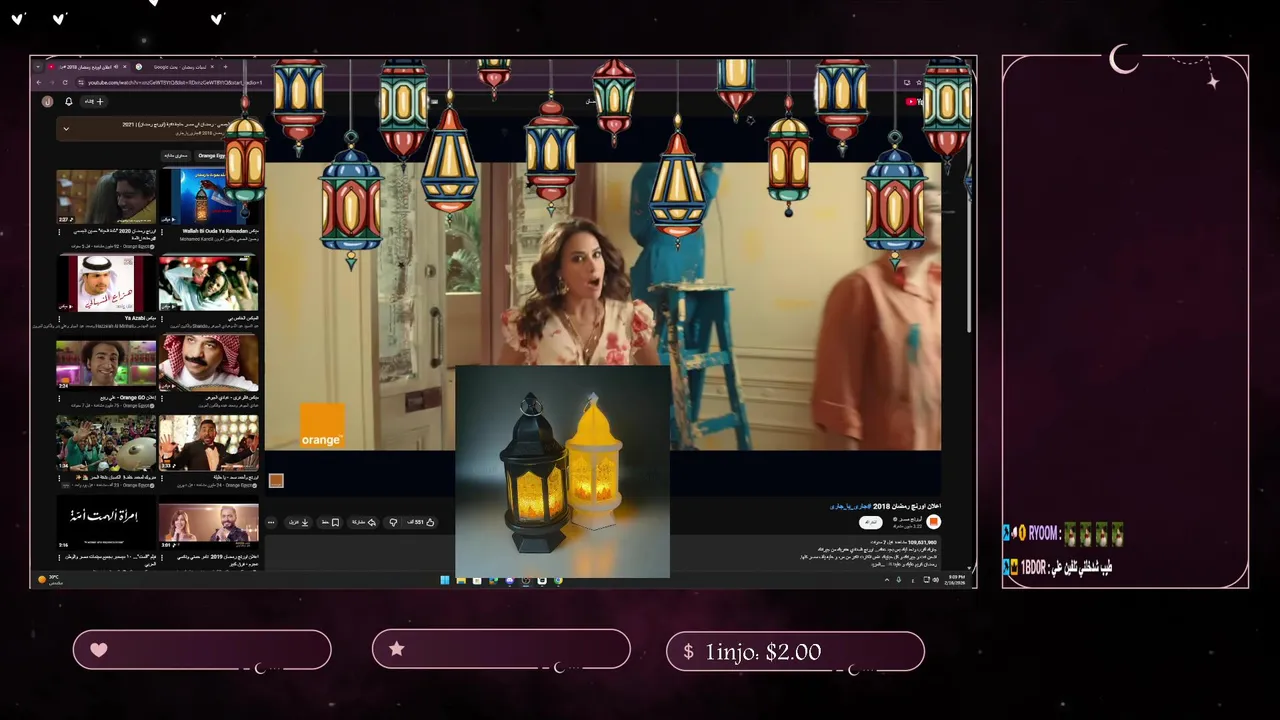The height and width of the screenshot is (720, 1280).
Task: Click the Share button under the video
Action: click(363, 522)
